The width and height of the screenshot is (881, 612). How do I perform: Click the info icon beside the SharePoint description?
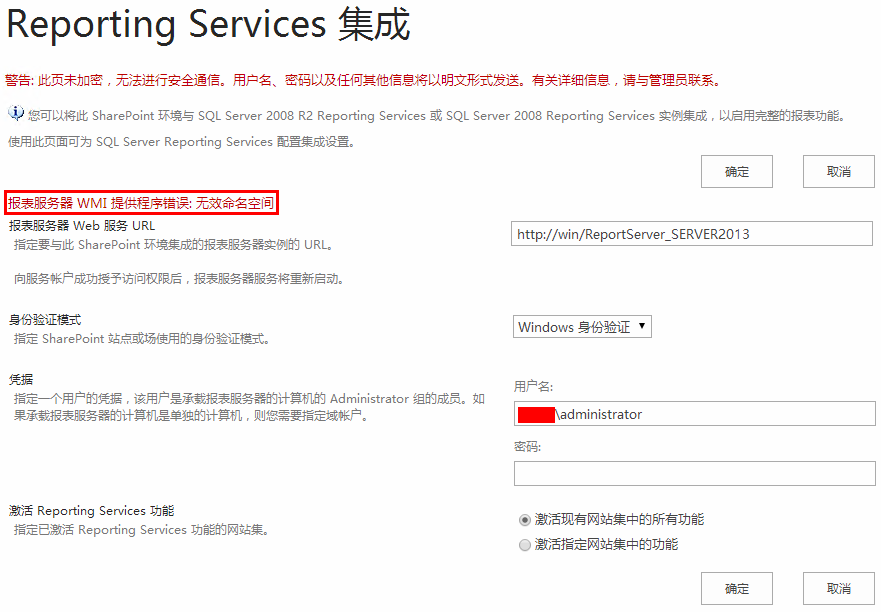point(16,113)
